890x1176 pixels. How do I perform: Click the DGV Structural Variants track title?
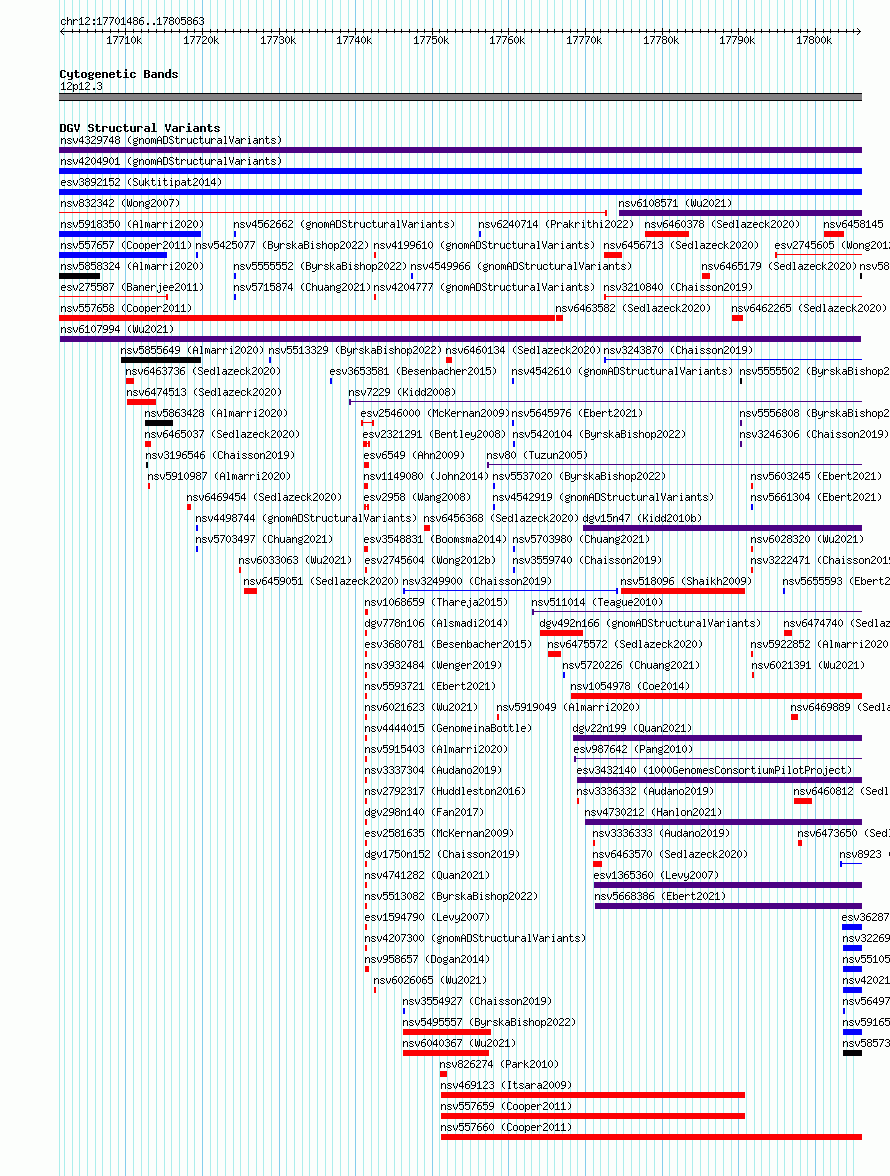(139, 128)
